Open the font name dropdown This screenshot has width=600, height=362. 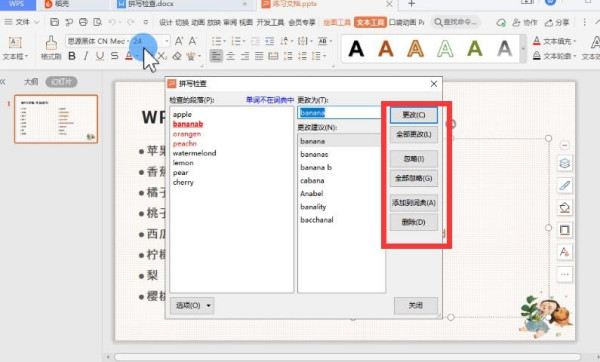tap(96, 41)
